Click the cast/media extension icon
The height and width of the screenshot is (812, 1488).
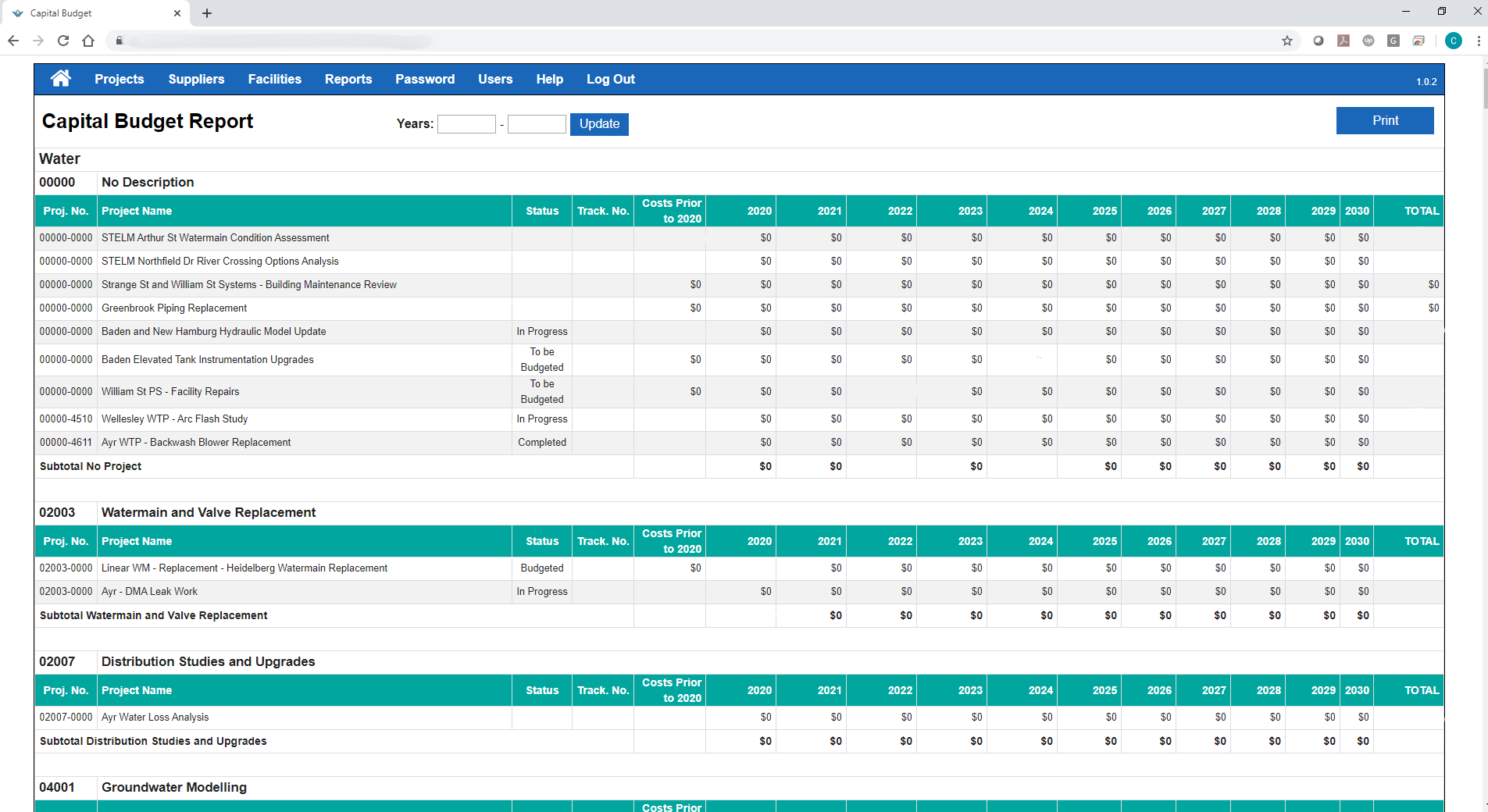pyautogui.click(x=1418, y=41)
